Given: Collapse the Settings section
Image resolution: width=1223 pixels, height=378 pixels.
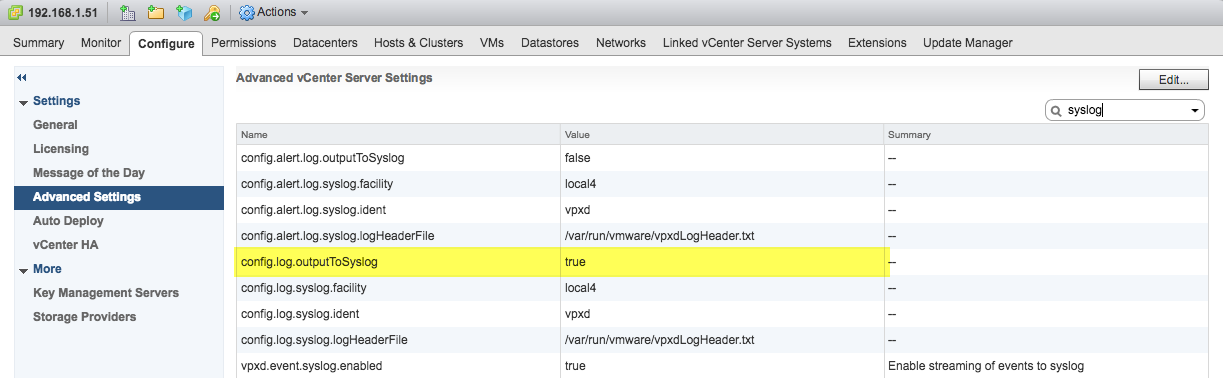Looking at the screenshot, I should point(23,102).
